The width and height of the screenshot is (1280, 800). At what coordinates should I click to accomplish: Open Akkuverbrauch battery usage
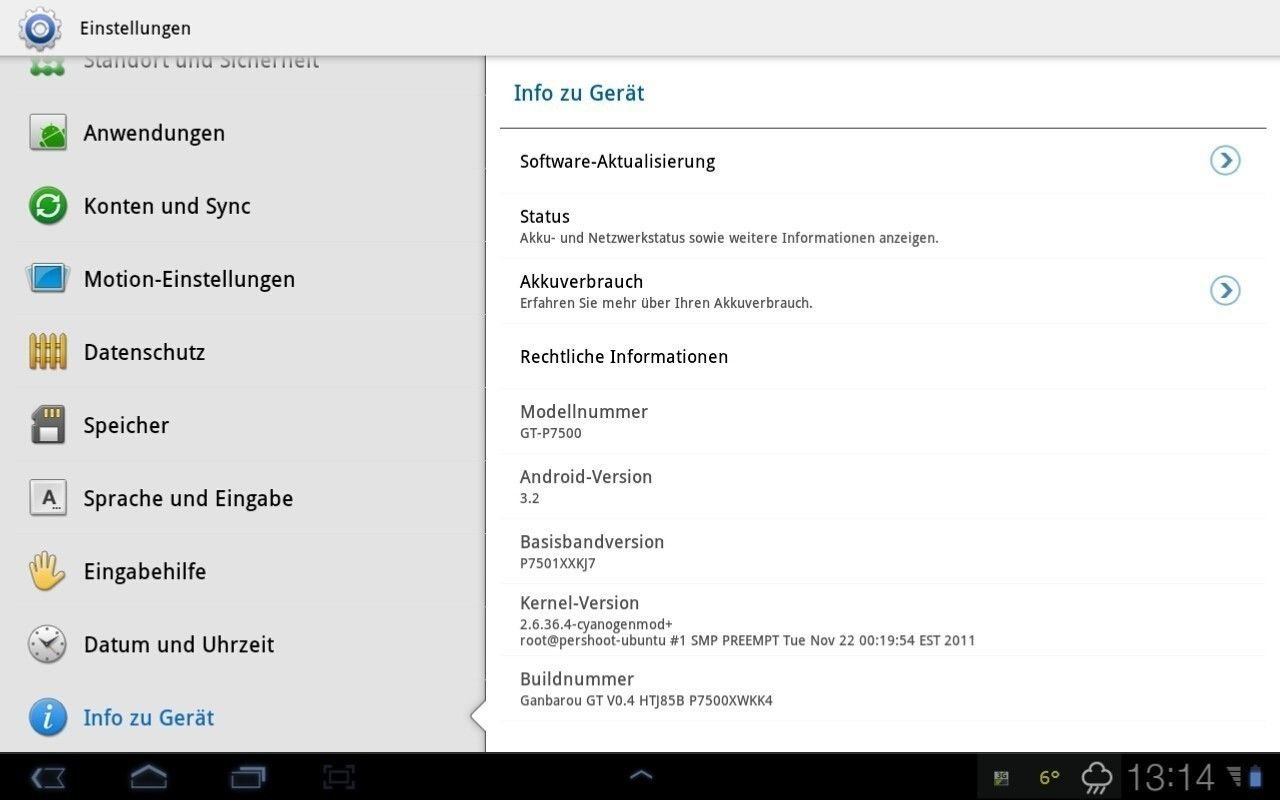pyautogui.click(x=883, y=291)
